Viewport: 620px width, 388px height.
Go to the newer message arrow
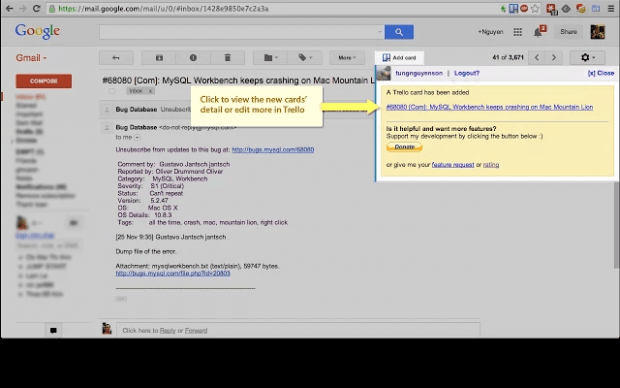(537, 58)
